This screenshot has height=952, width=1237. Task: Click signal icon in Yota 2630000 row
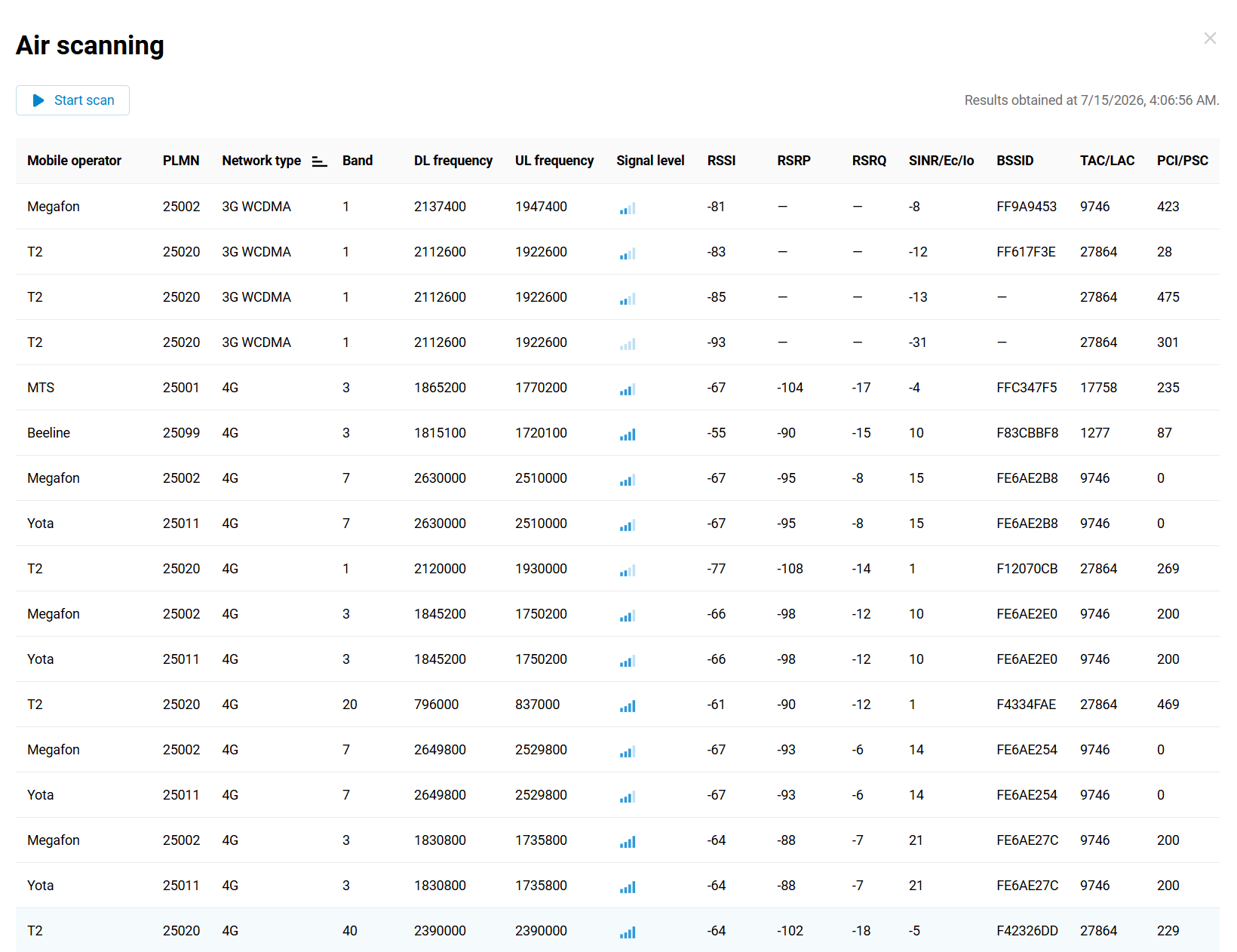coord(628,524)
